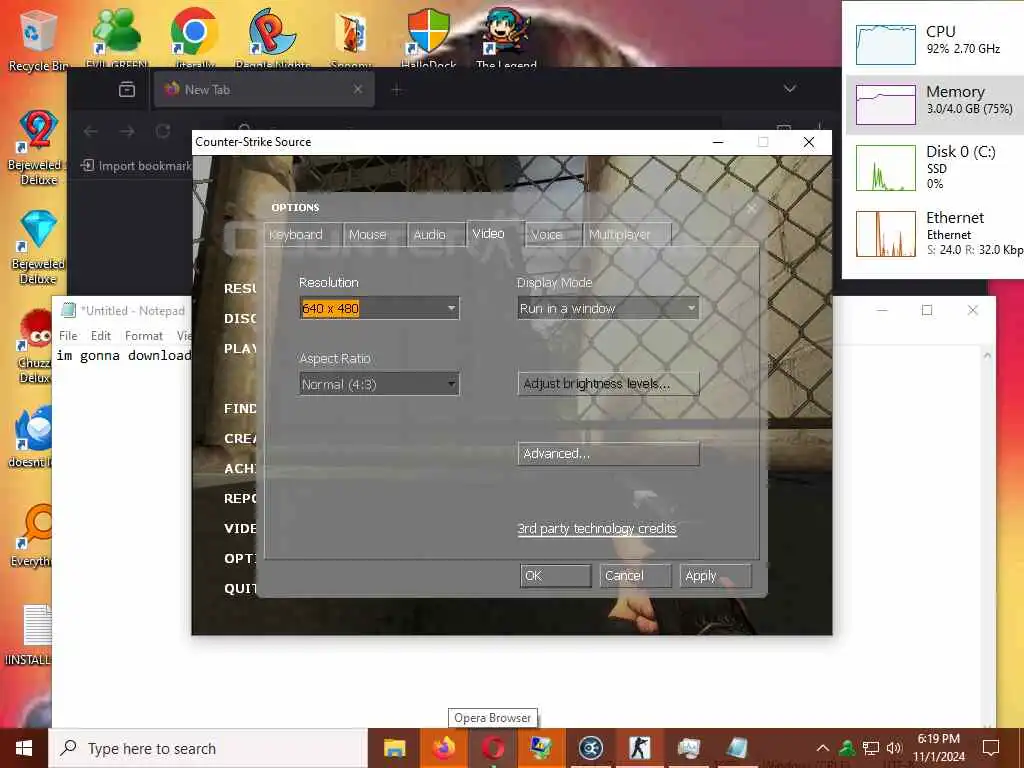
Task: Click the browser back arrow
Action: coord(91,131)
